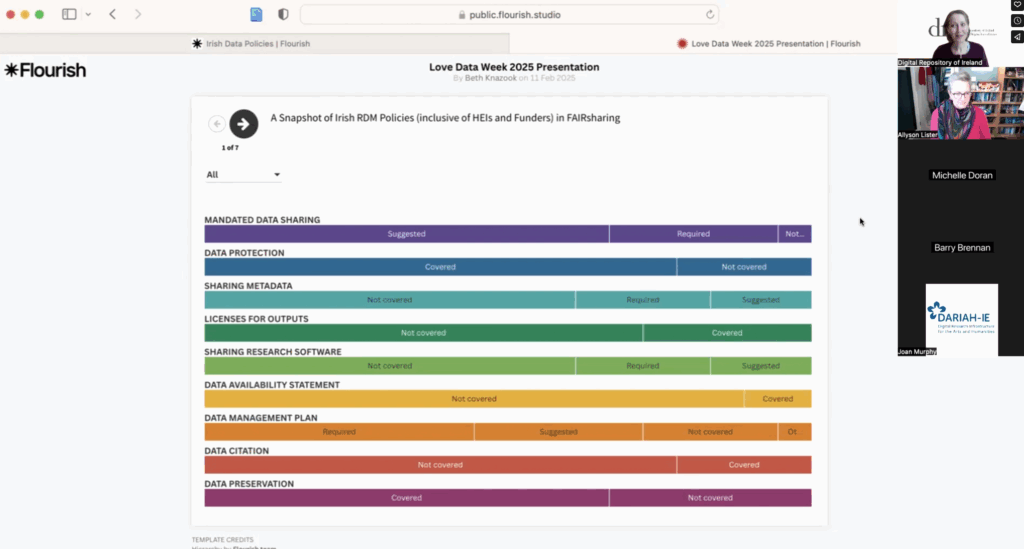Select 'Not covered' in Data Availability Statement
1024x549 pixels.
[473, 399]
